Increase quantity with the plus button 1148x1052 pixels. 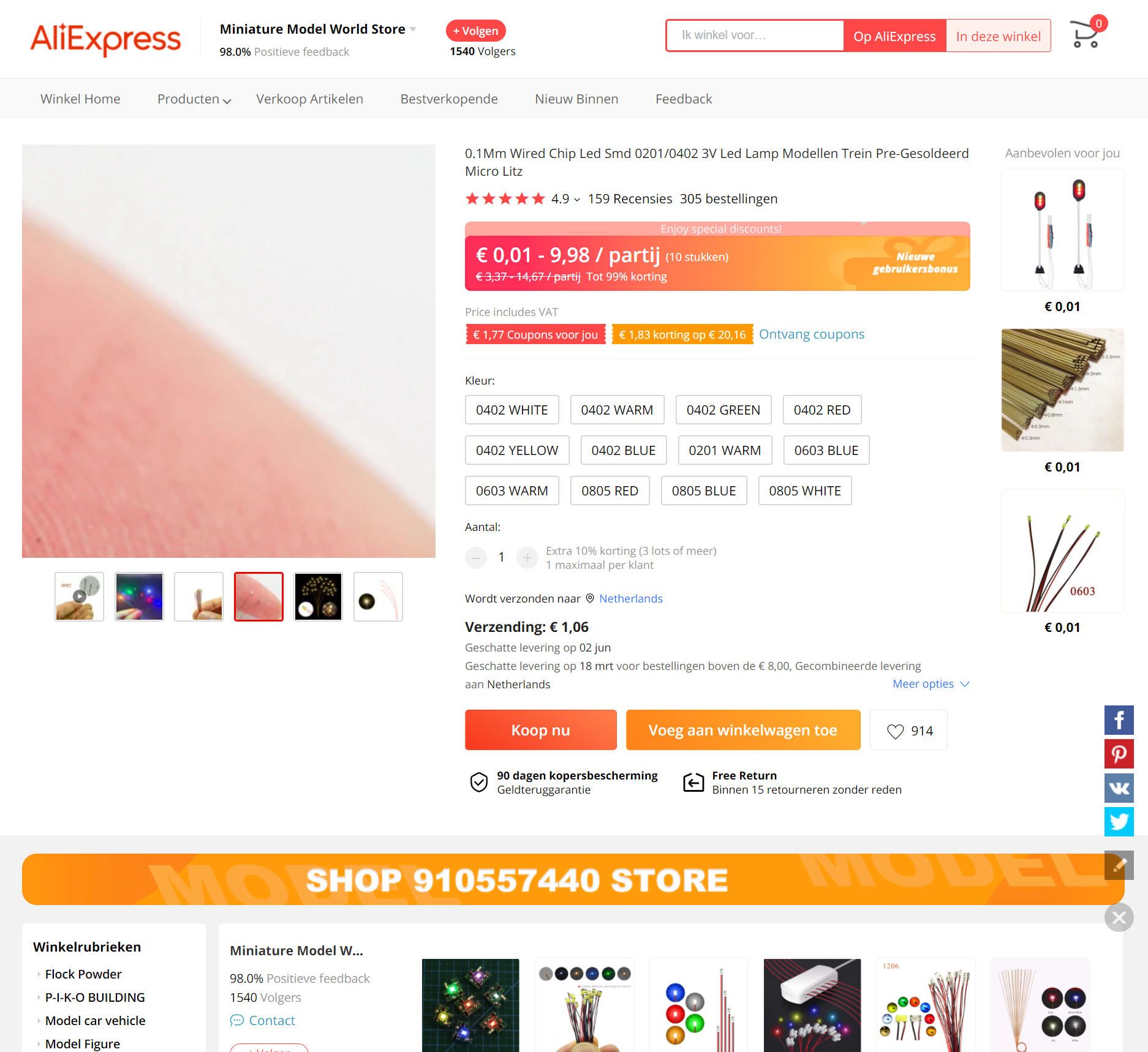(x=527, y=557)
